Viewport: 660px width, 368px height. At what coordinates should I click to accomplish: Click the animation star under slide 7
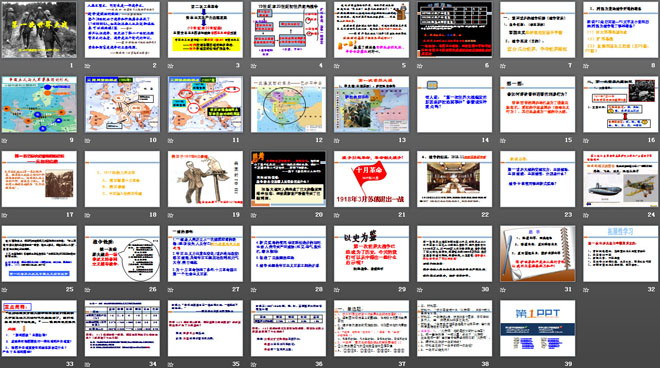pos(503,66)
